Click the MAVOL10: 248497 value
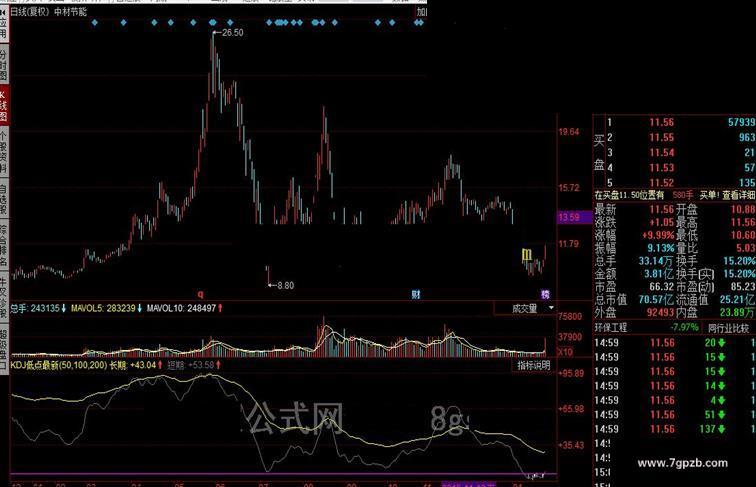 pyautogui.click(x=181, y=308)
